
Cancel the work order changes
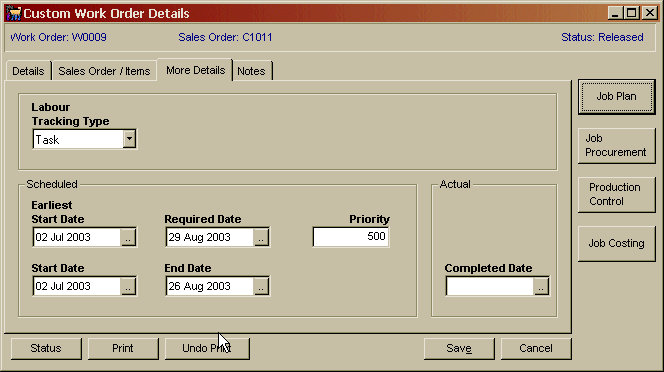pos(536,348)
